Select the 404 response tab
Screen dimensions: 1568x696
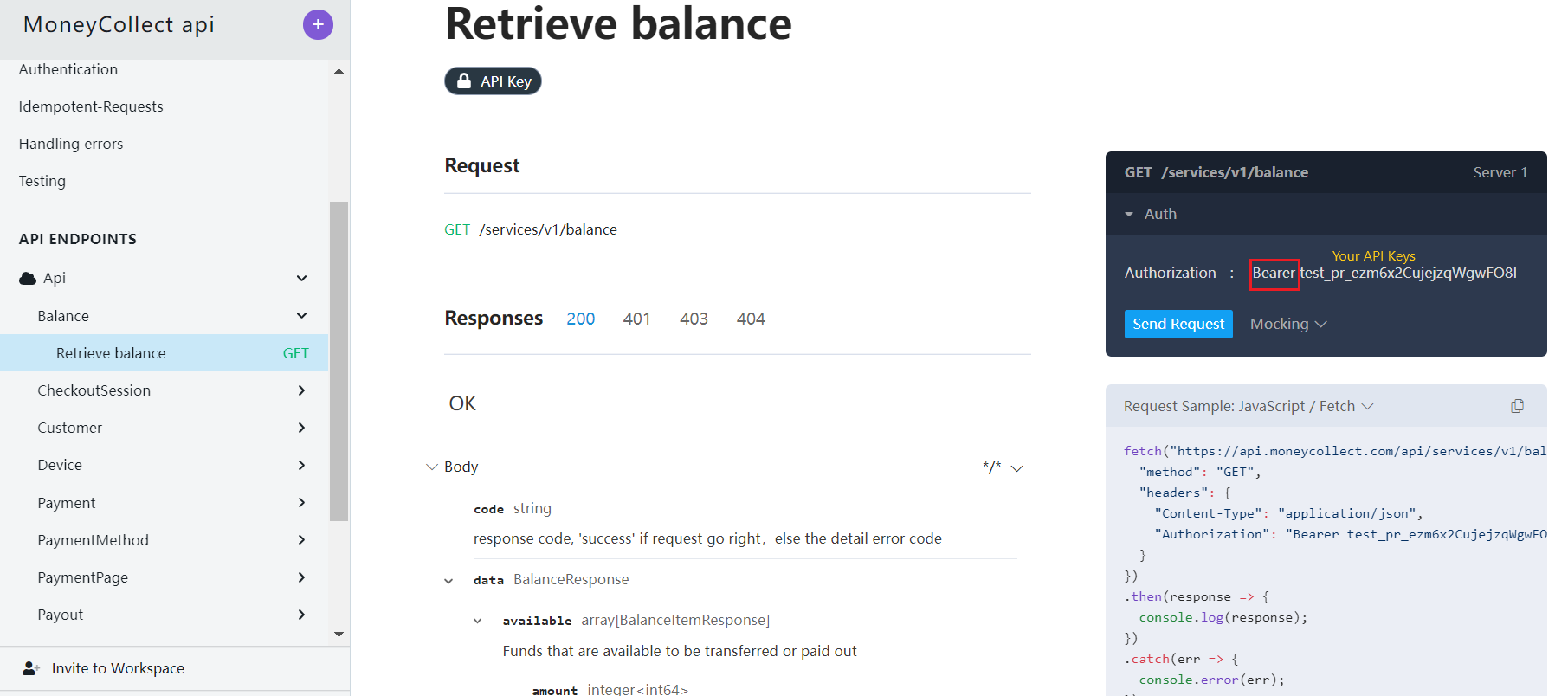[x=751, y=319]
